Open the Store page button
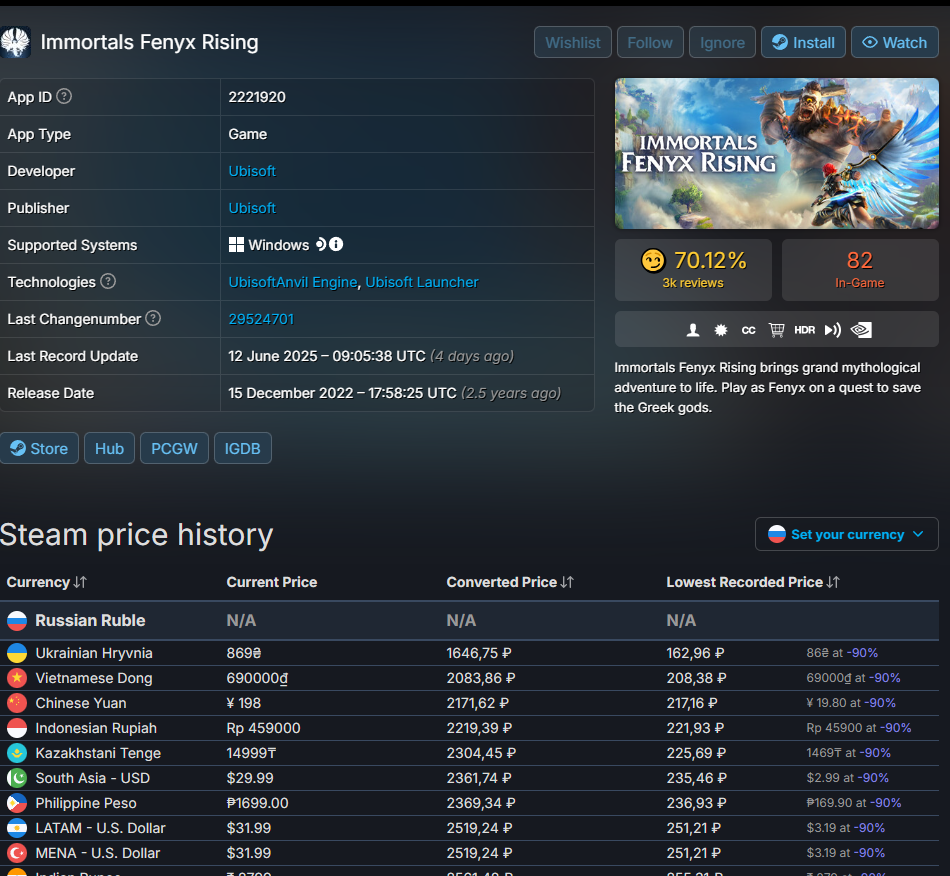The height and width of the screenshot is (876, 950). pos(39,448)
